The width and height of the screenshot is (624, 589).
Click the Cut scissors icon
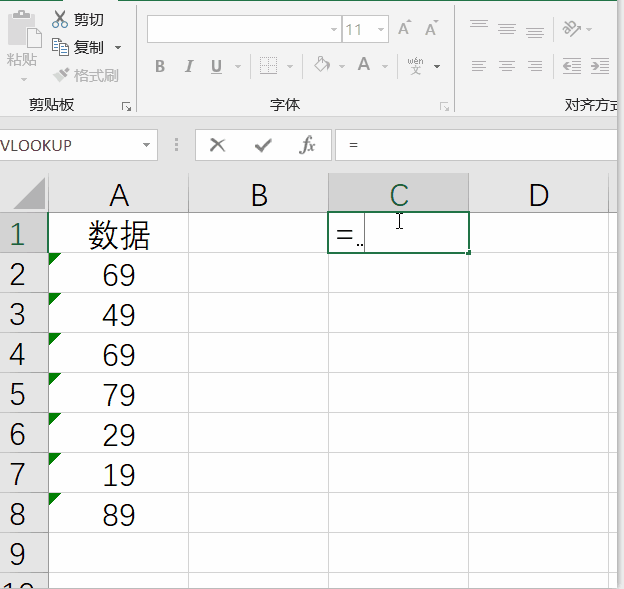[x=60, y=20]
